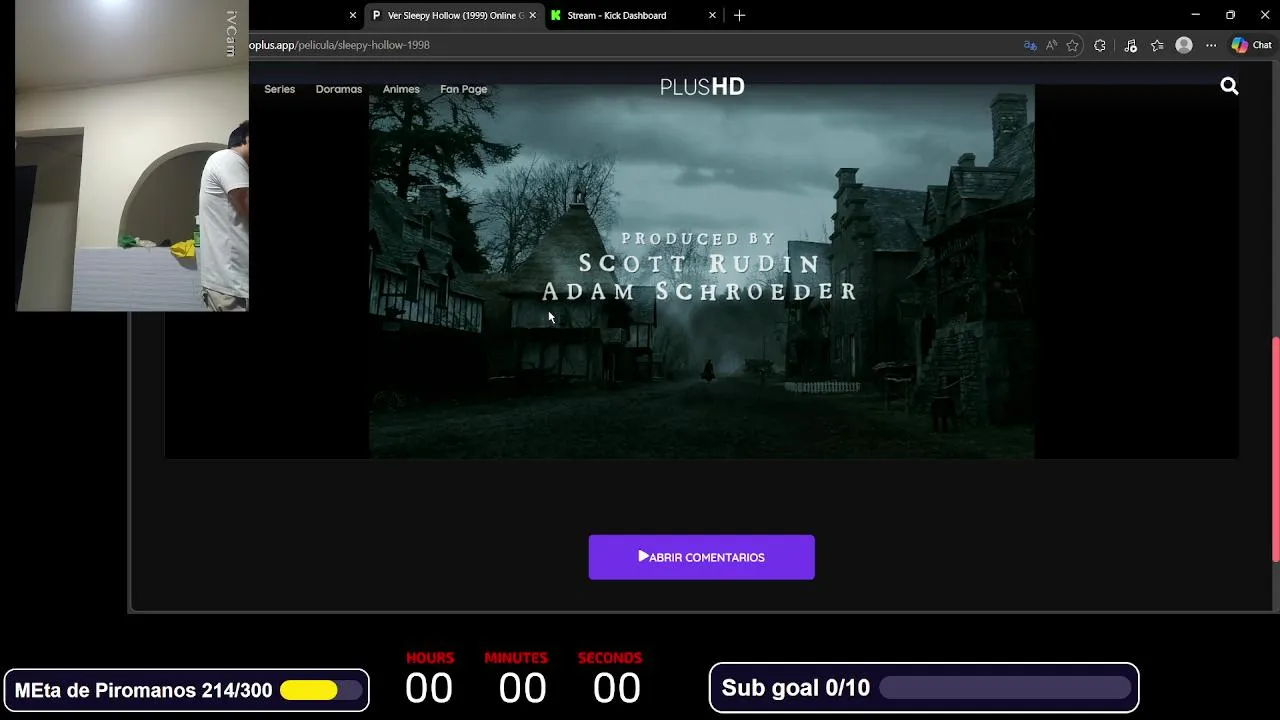Open the Fan Page menu item
1280x720 pixels.
coord(464,89)
